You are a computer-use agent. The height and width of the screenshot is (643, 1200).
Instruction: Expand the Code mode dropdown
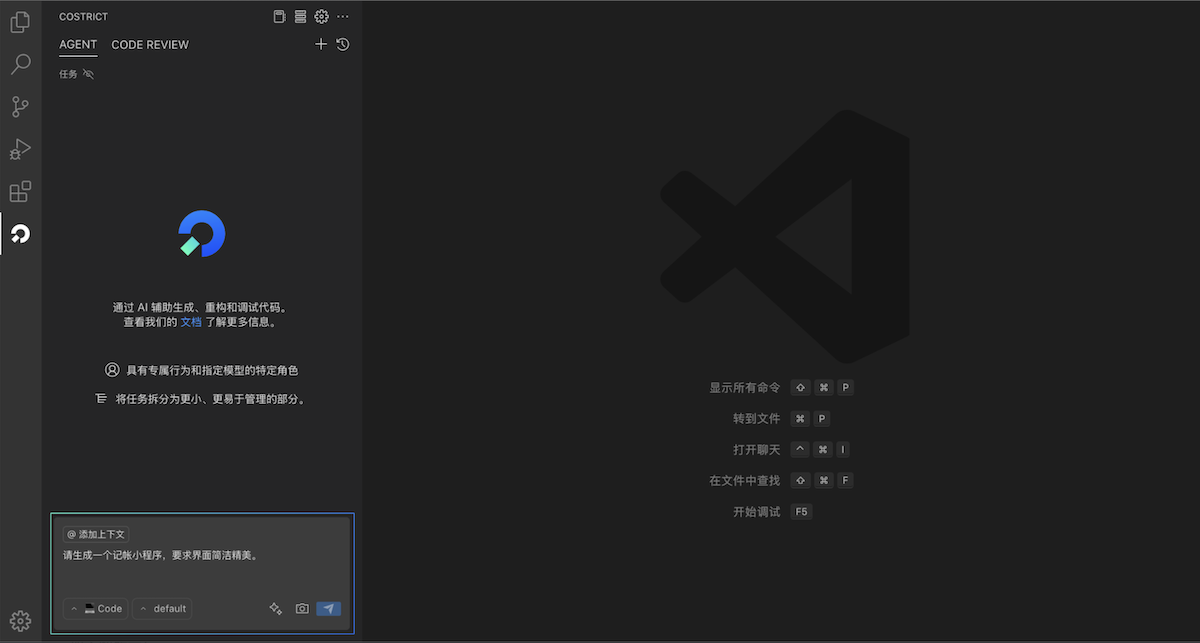[x=95, y=608]
